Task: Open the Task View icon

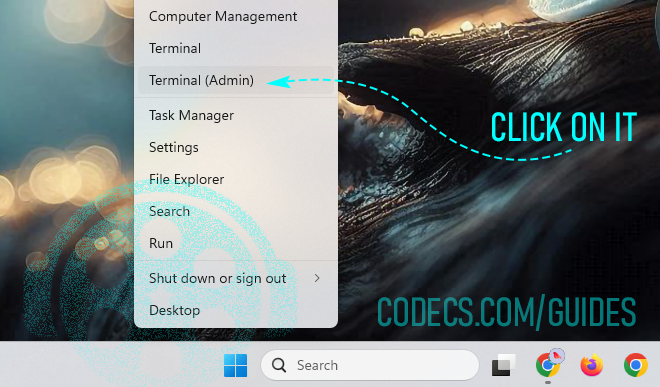Action: (x=503, y=365)
